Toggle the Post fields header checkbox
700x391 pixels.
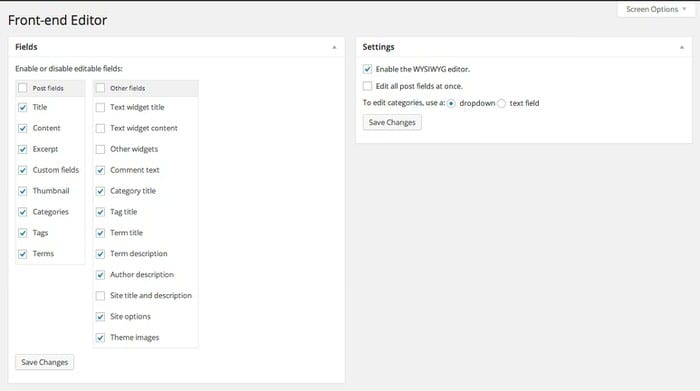tap(23, 88)
